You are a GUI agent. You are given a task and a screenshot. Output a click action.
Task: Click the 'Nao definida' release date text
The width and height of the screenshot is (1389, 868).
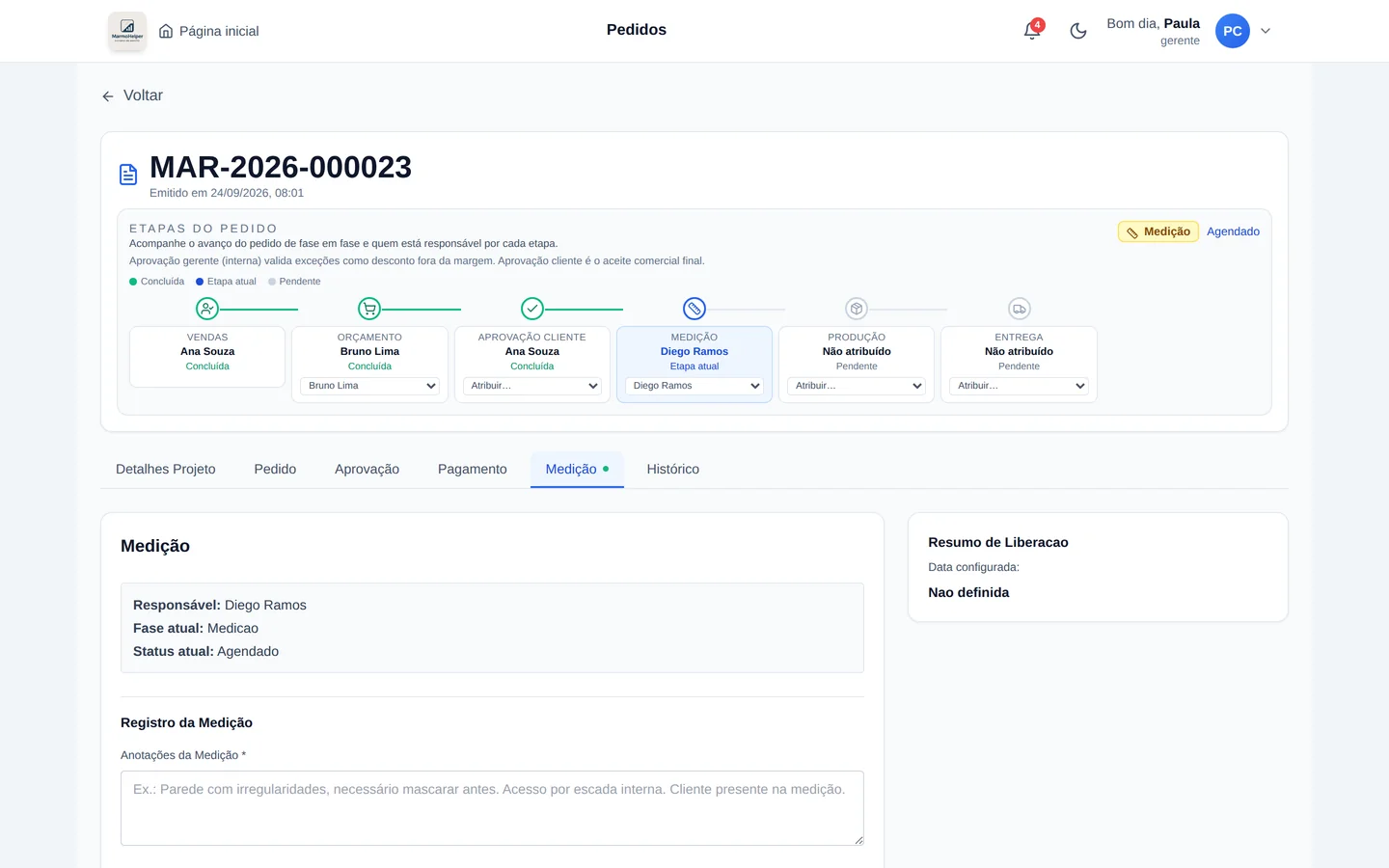[x=968, y=593]
